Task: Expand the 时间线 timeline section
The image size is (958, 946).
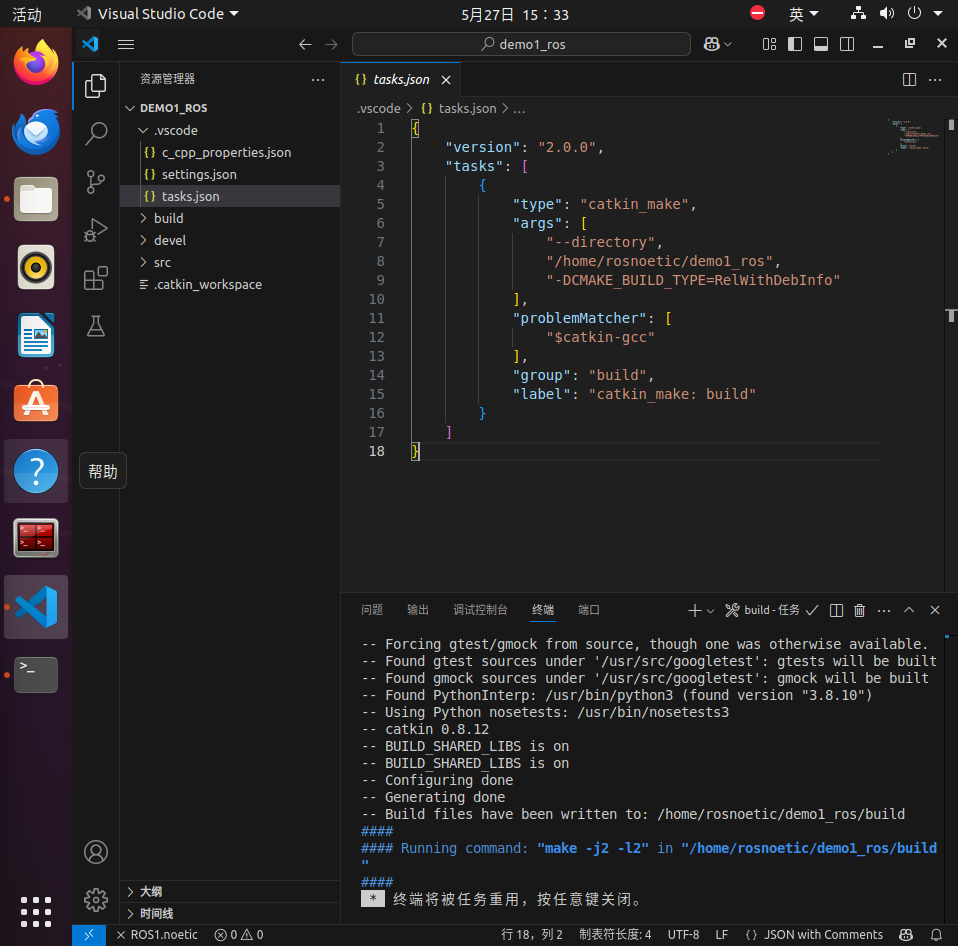Action: pos(230,914)
